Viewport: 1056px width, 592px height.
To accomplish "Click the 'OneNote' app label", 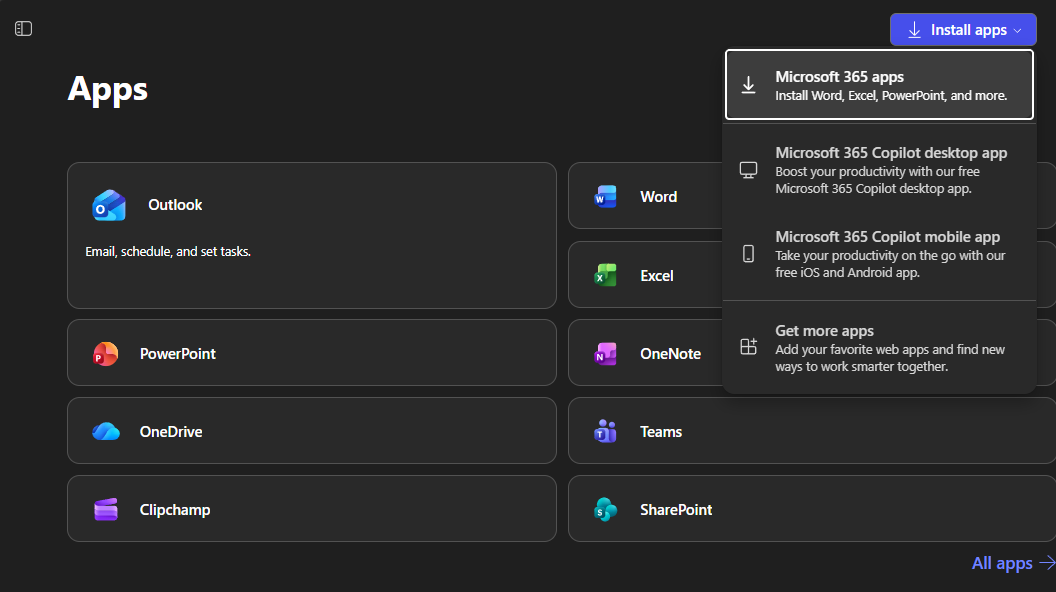I will pos(670,354).
